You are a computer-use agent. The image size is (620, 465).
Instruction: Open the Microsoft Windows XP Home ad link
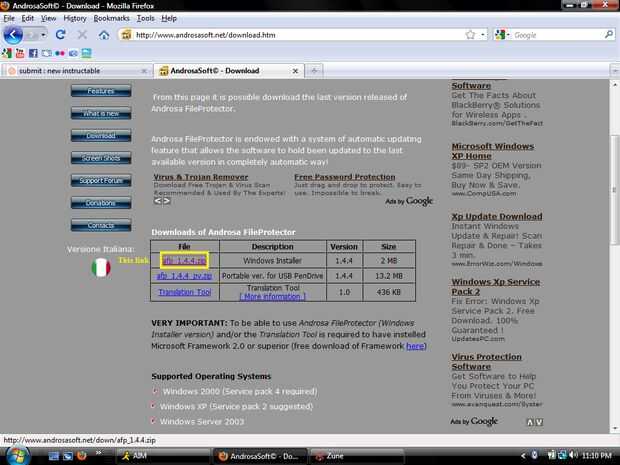[493, 151]
